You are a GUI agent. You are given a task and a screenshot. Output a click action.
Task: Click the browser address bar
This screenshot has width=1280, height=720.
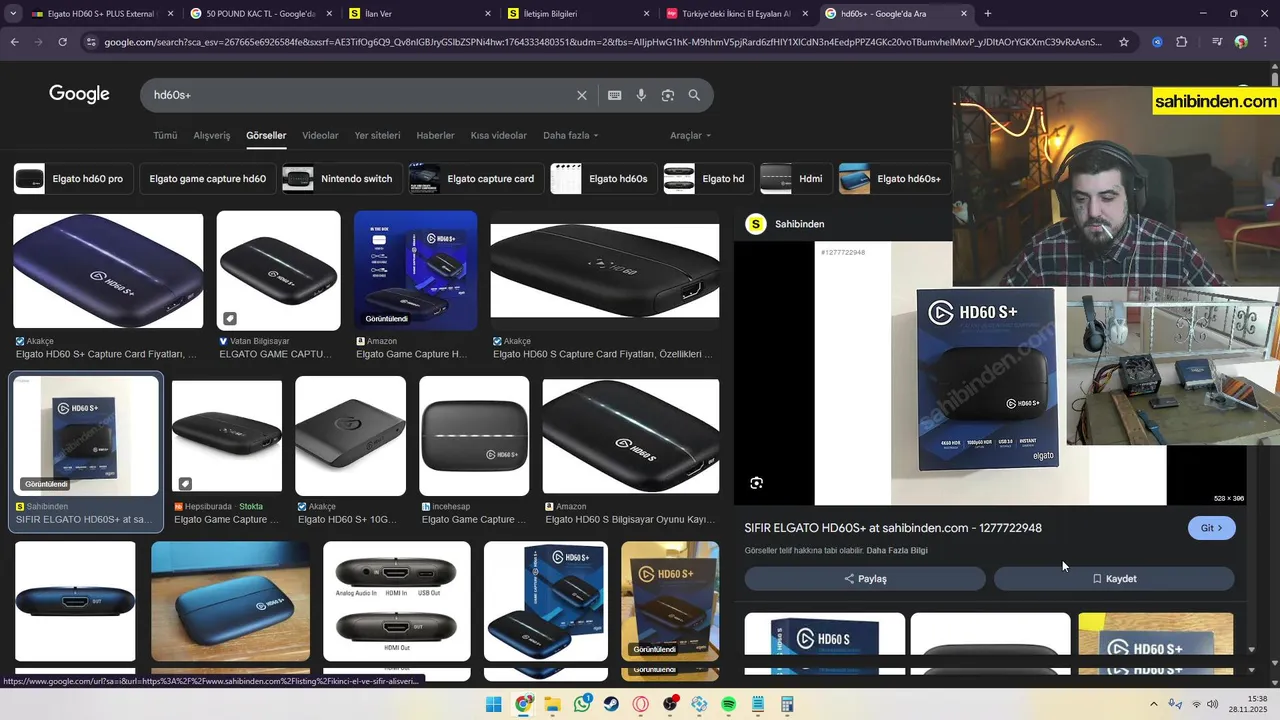point(600,42)
